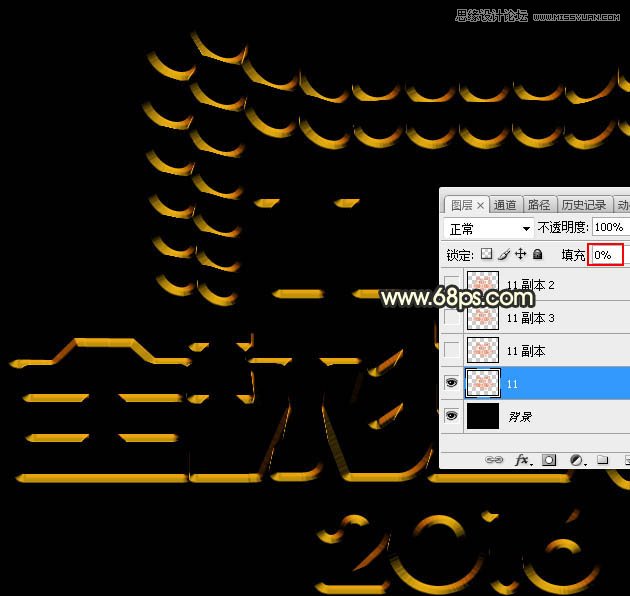This screenshot has height=596, width=630.
Task: Click the 不透明度 100% opacity field
Action: pyautogui.click(x=610, y=227)
